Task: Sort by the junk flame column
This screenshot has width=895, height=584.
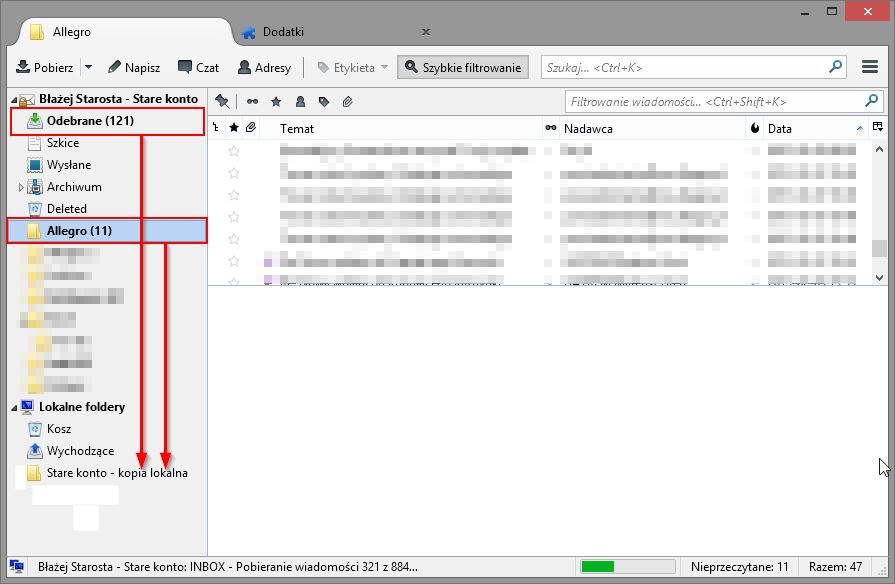Action: pos(755,128)
